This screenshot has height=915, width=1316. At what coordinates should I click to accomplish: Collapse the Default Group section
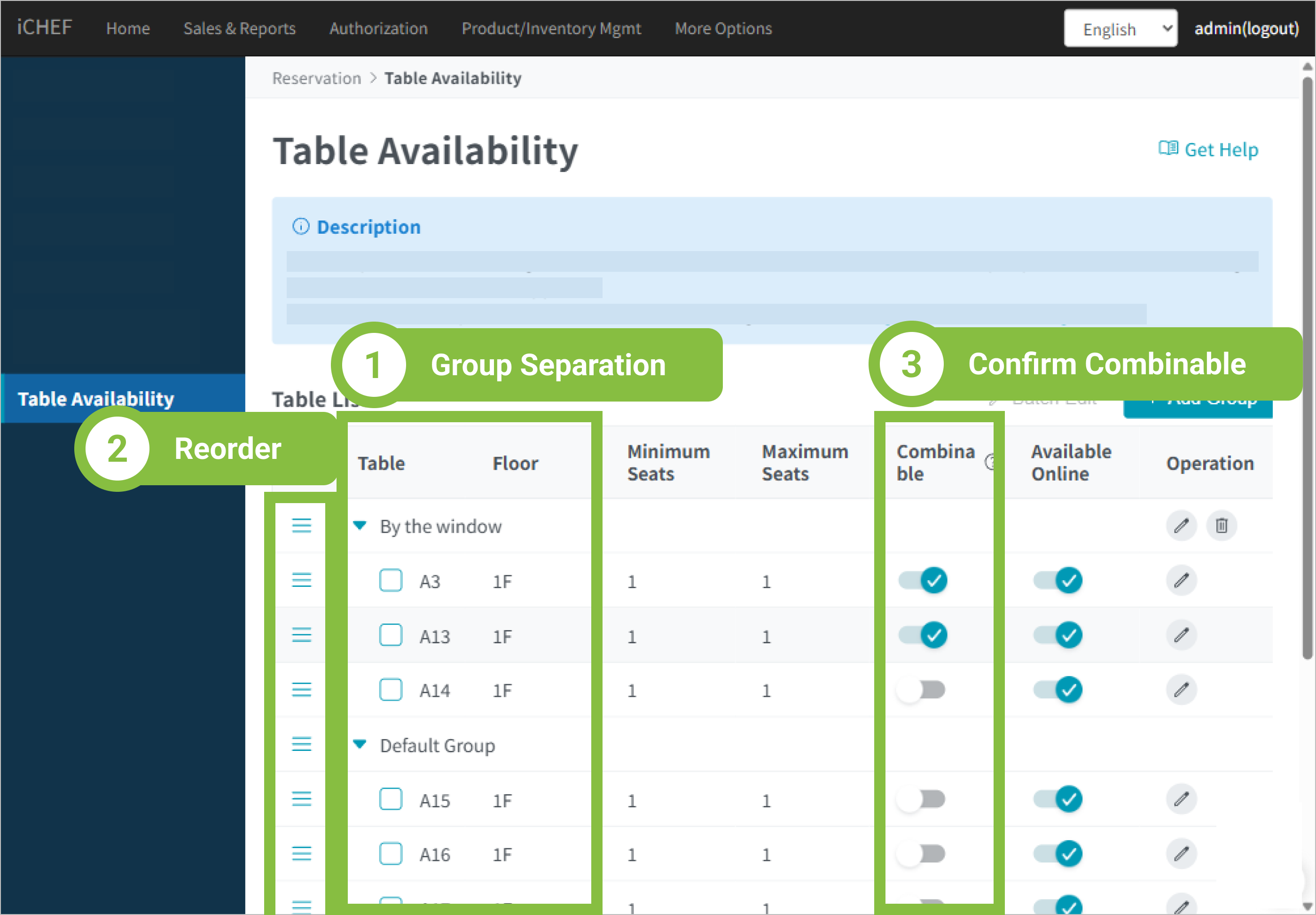click(360, 744)
